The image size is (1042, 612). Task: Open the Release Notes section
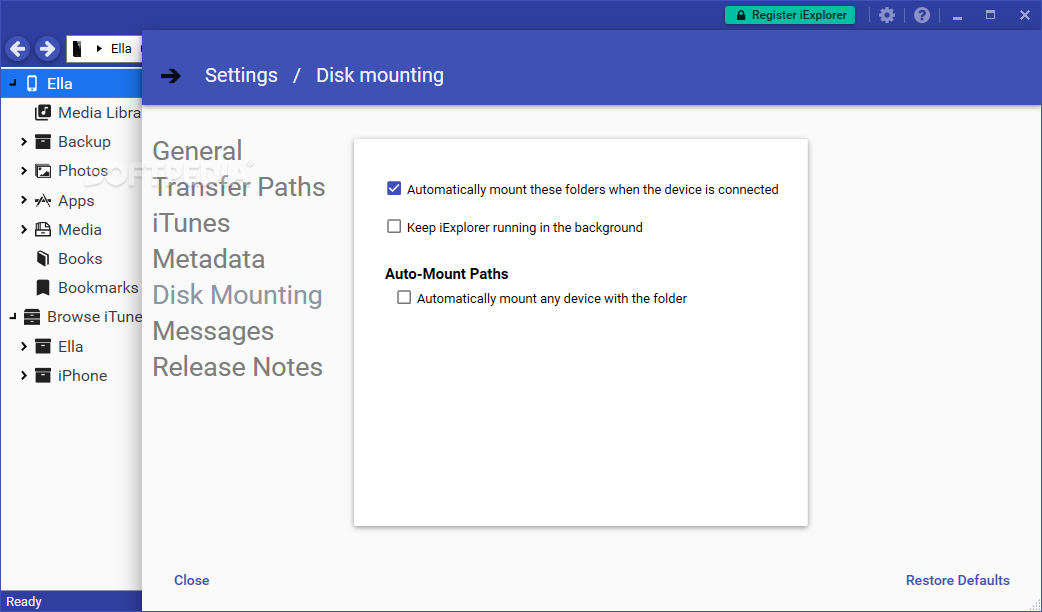pyautogui.click(x=238, y=366)
